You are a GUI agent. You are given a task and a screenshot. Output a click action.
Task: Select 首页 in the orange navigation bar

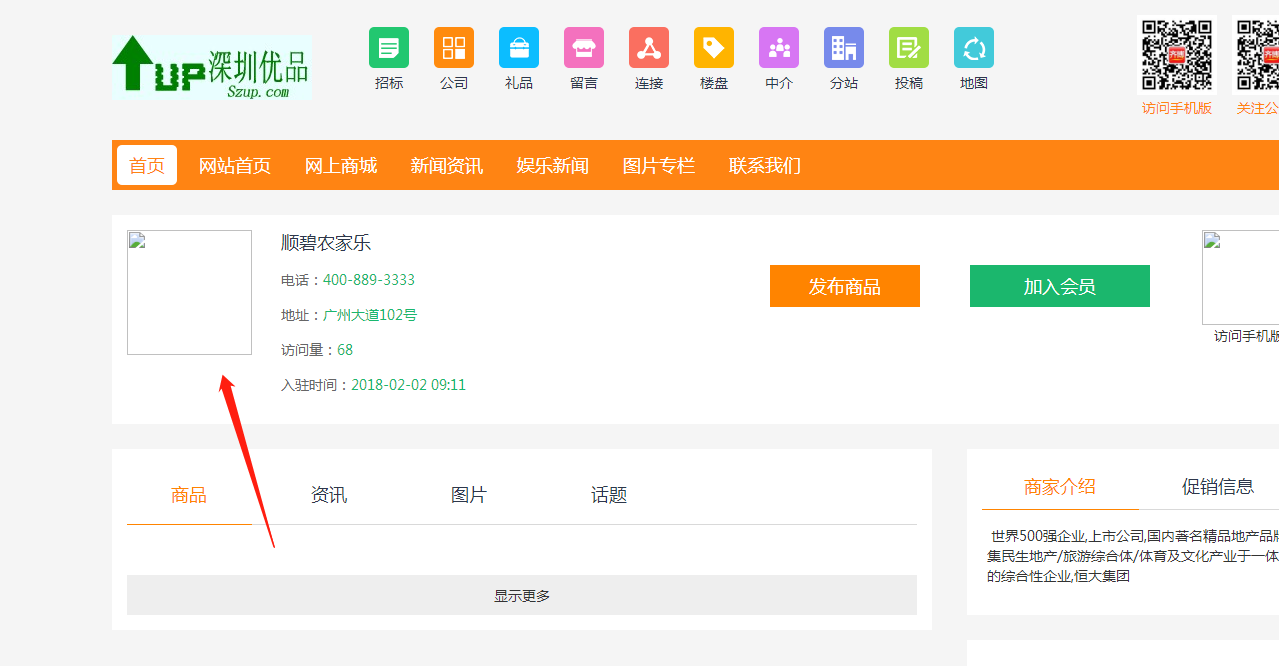click(x=147, y=165)
